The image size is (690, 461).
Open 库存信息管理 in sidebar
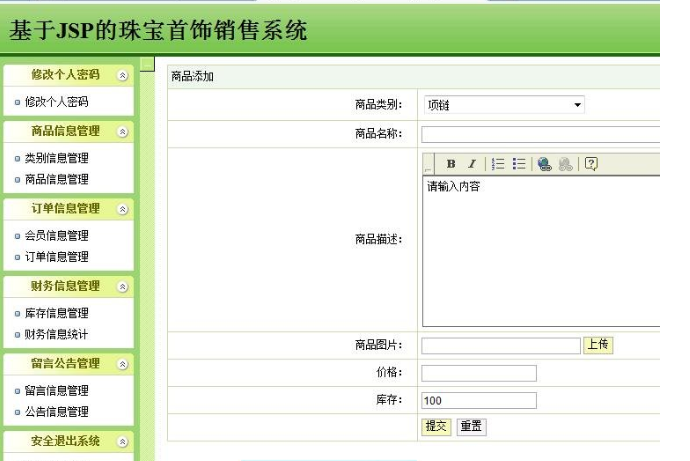[56, 313]
